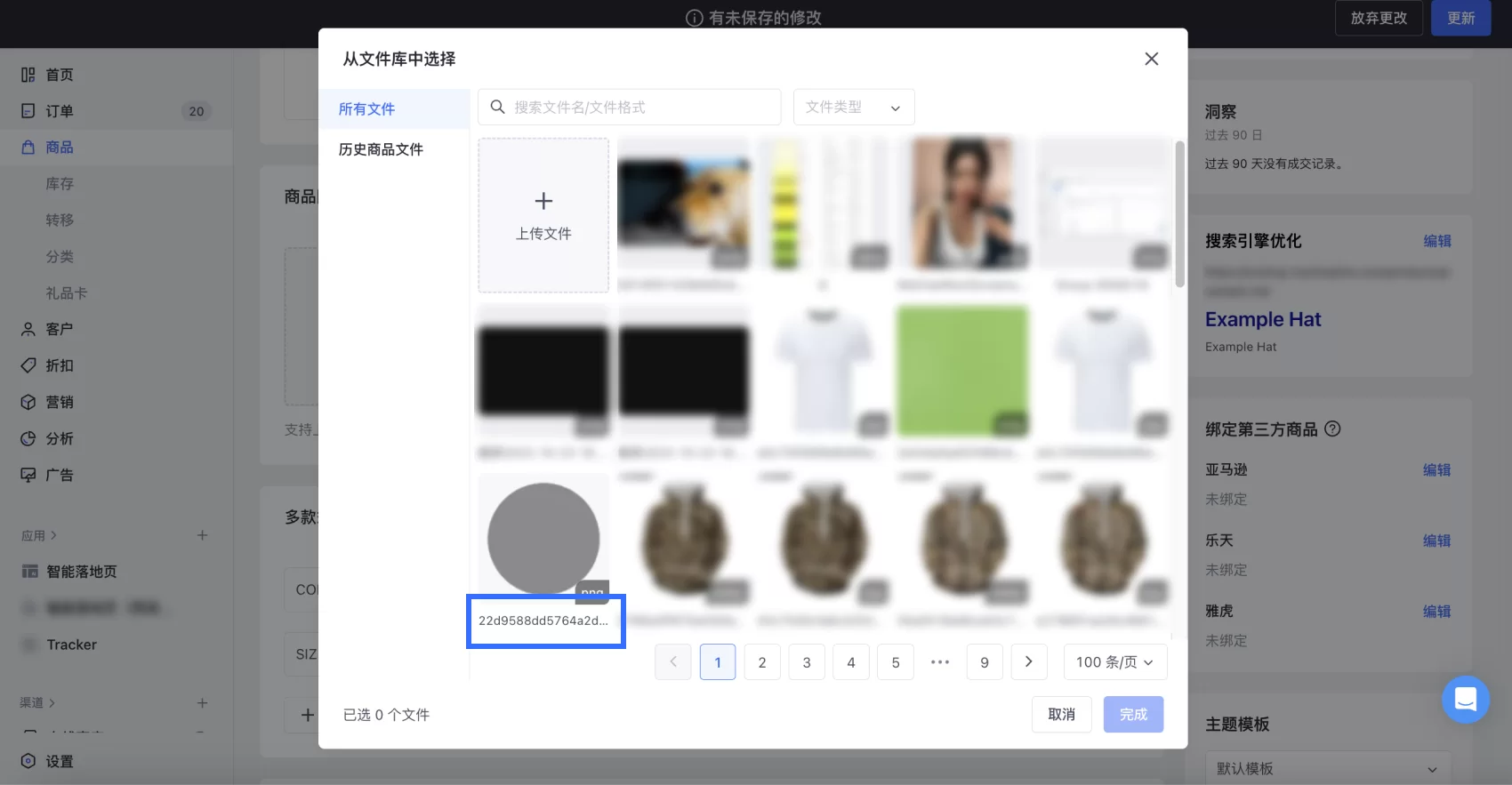The width and height of the screenshot is (1512, 785).
Task: Jump to pagination page 9
Action: pos(985,661)
